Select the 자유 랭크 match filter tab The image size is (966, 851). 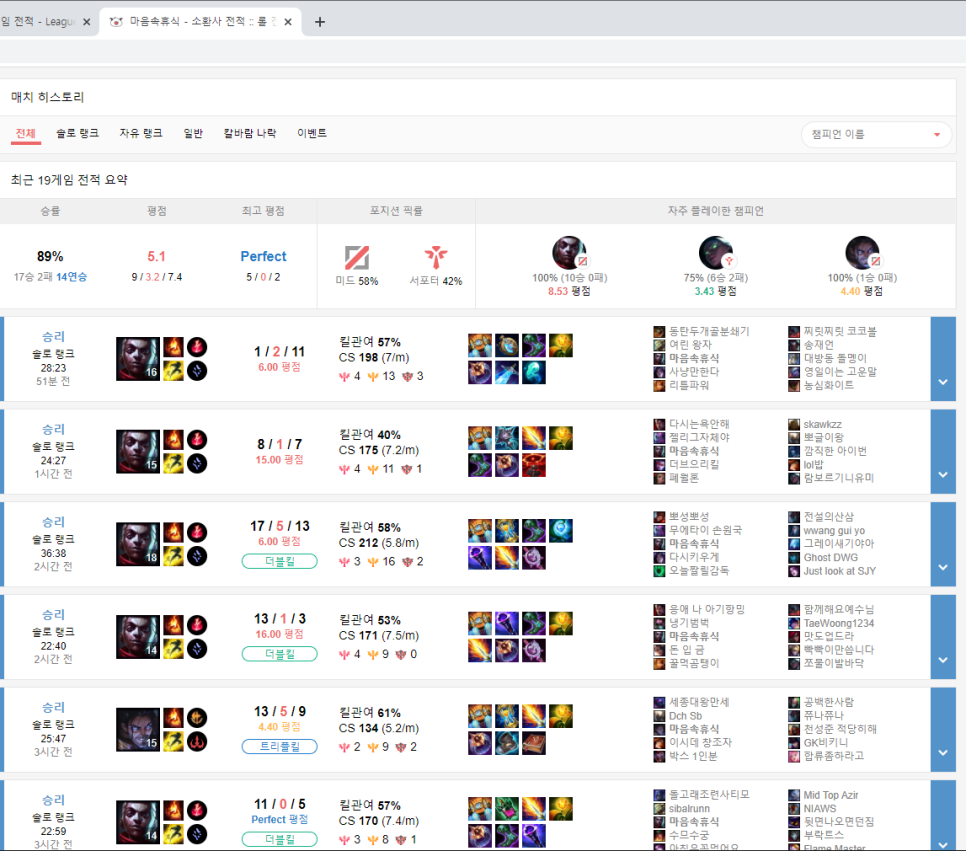[x=140, y=133]
